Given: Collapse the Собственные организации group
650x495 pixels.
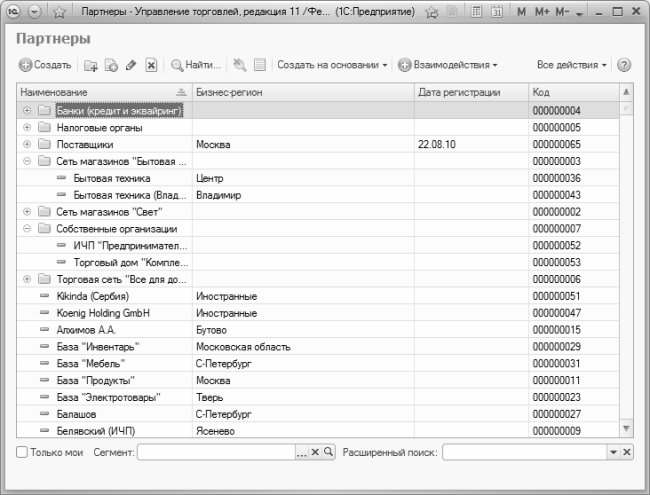Looking at the screenshot, I should click(x=27, y=228).
